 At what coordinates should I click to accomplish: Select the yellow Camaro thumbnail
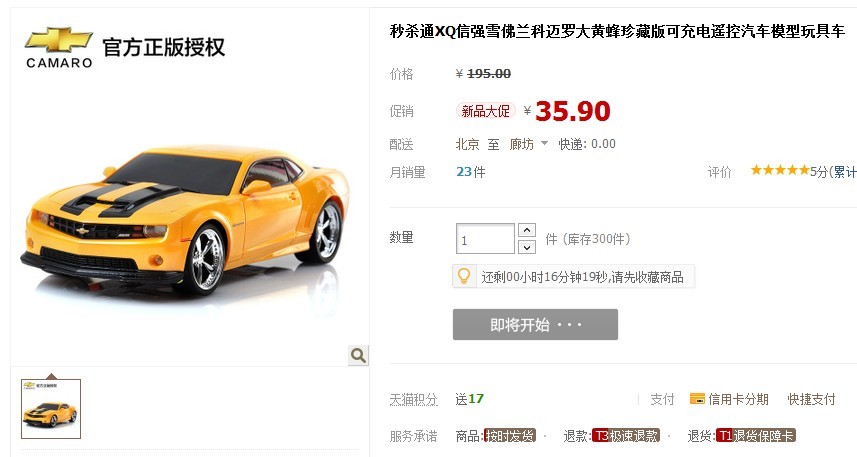(x=51, y=409)
